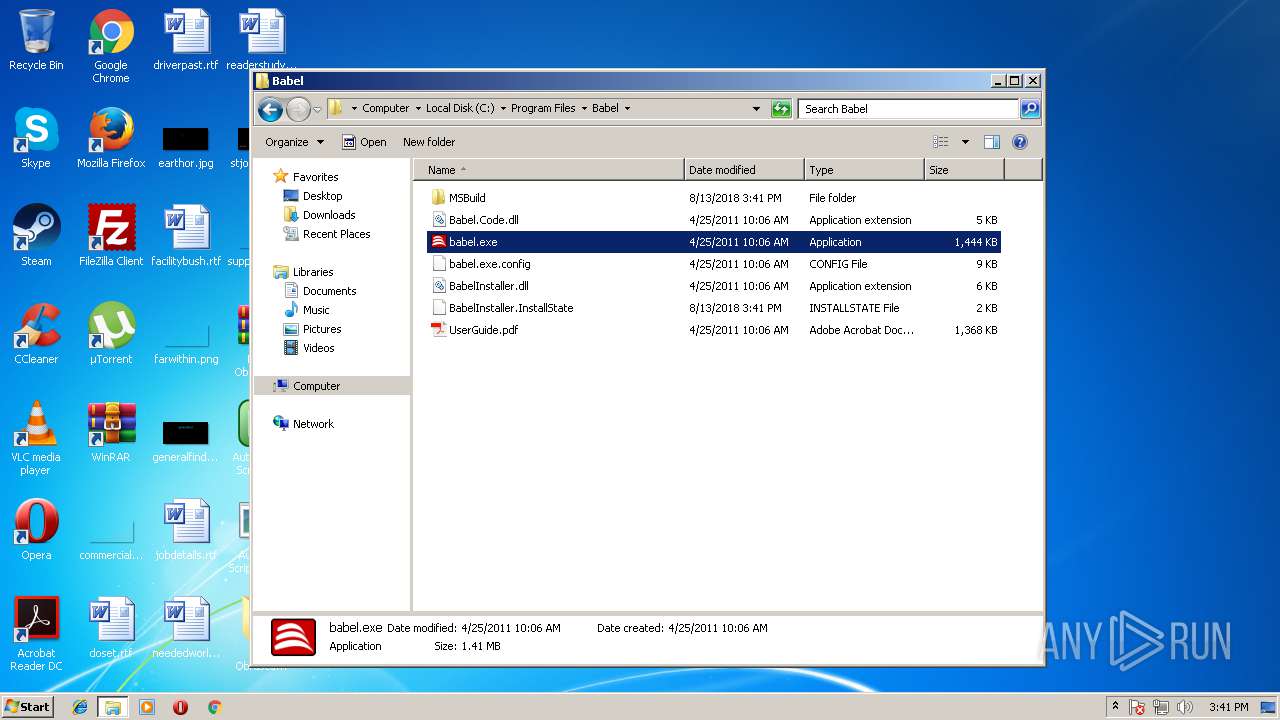Screen dimensions: 1280x720
Task: Click the Open toolbar button
Action: (364, 142)
